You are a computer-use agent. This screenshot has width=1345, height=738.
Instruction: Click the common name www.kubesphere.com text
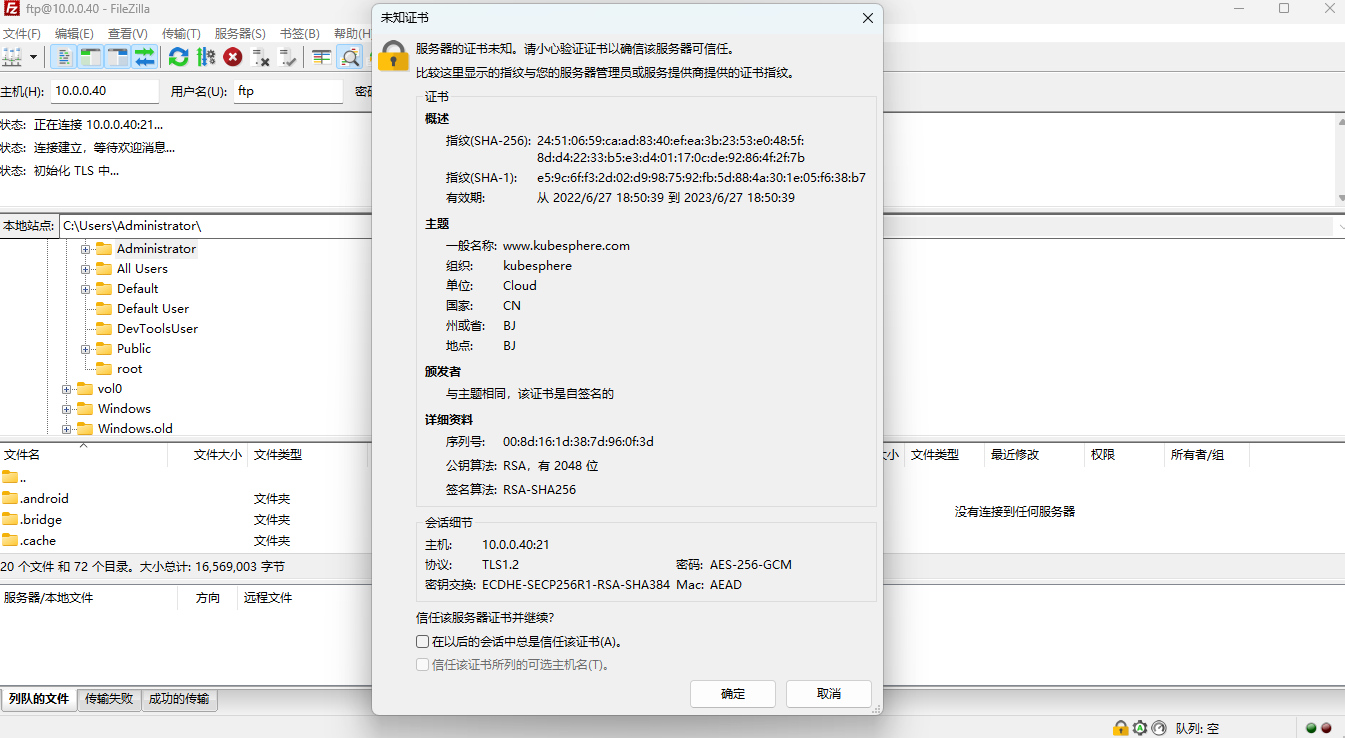click(566, 246)
